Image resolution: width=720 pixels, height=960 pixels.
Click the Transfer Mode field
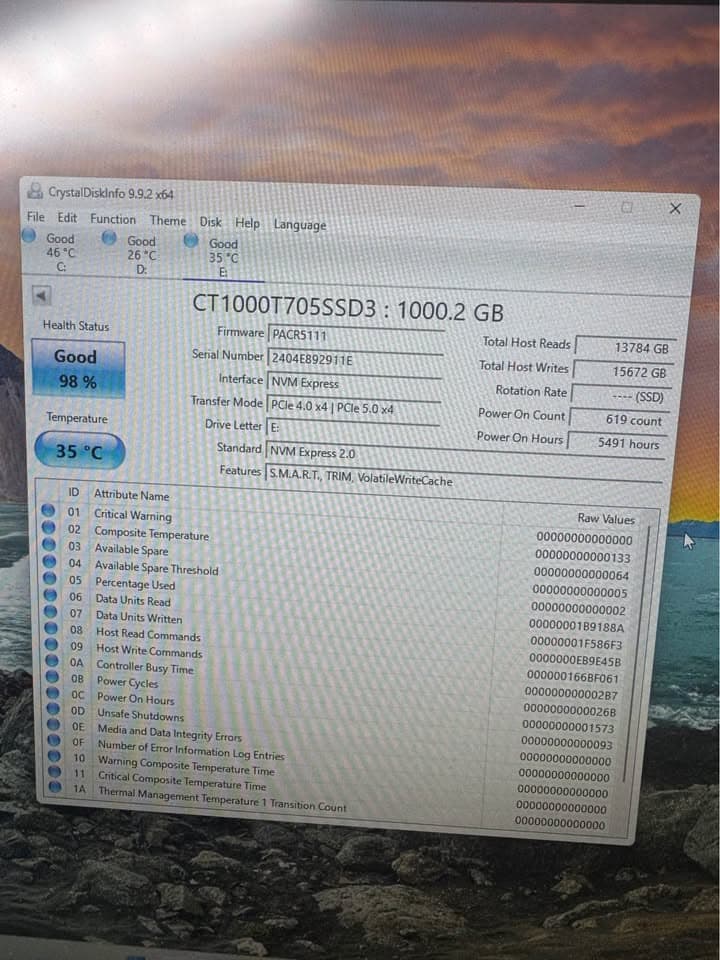coord(354,407)
